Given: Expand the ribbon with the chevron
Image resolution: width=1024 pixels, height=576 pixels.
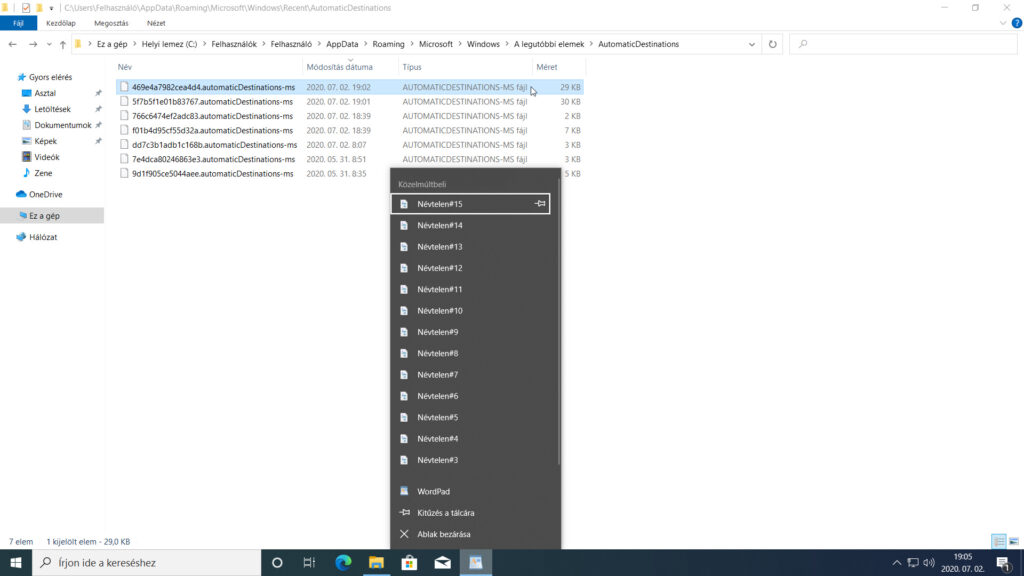Looking at the screenshot, I should click(1002, 23).
